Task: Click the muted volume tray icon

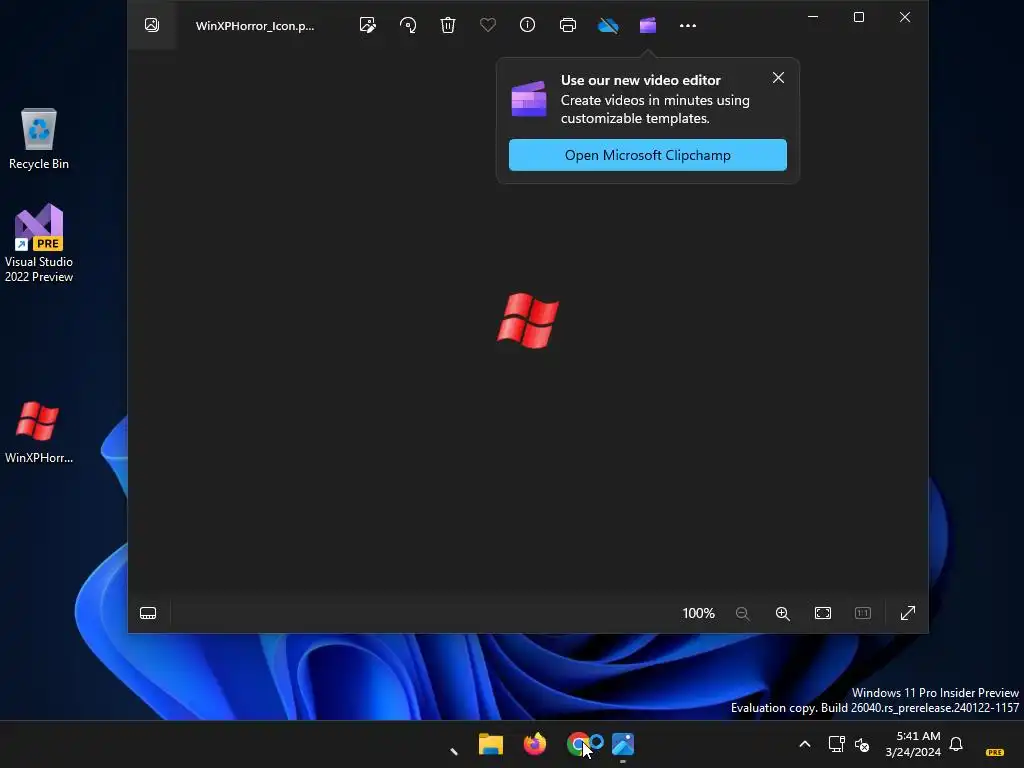Action: pos(862,744)
